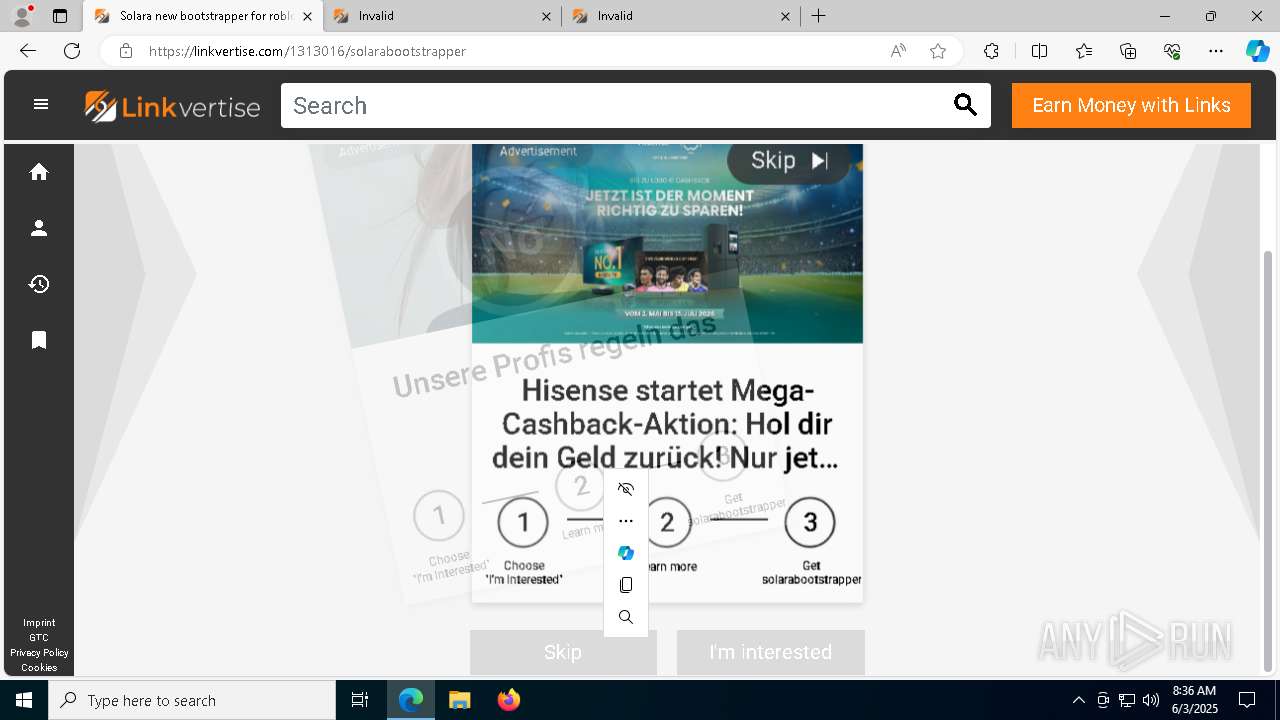Close the Solara new bootstrapper tab

coord(307,16)
